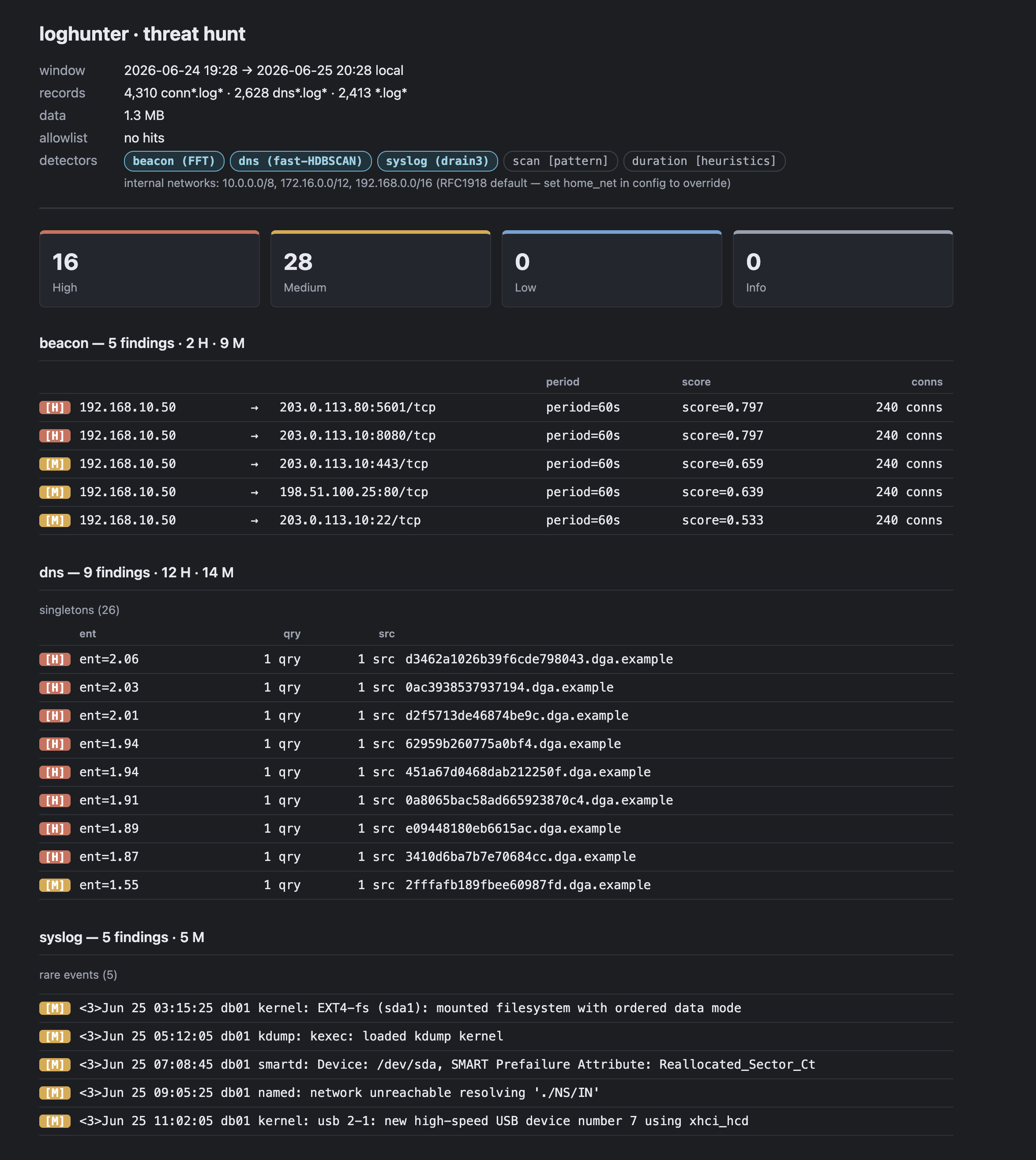
Task: Click the rare events (5) subheading
Action: click(78, 975)
